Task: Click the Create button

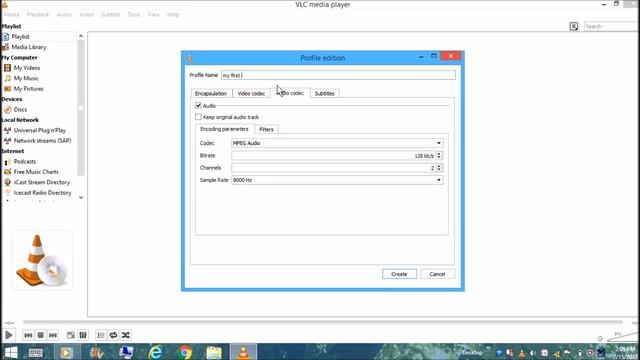Action: point(399,274)
